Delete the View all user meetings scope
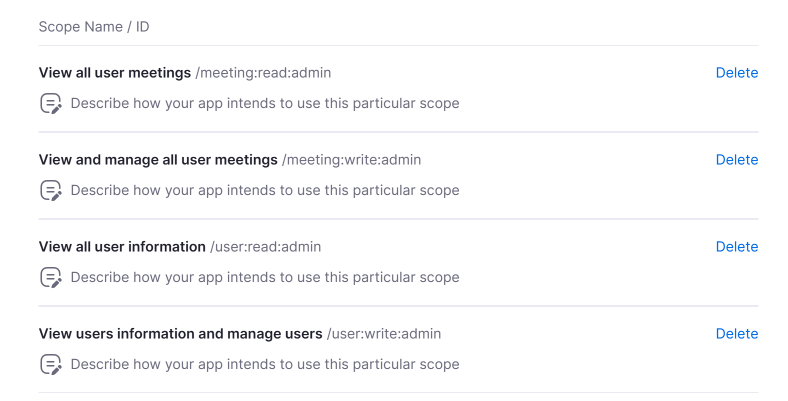The width and height of the screenshot is (788, 401). tap(736, 73)
